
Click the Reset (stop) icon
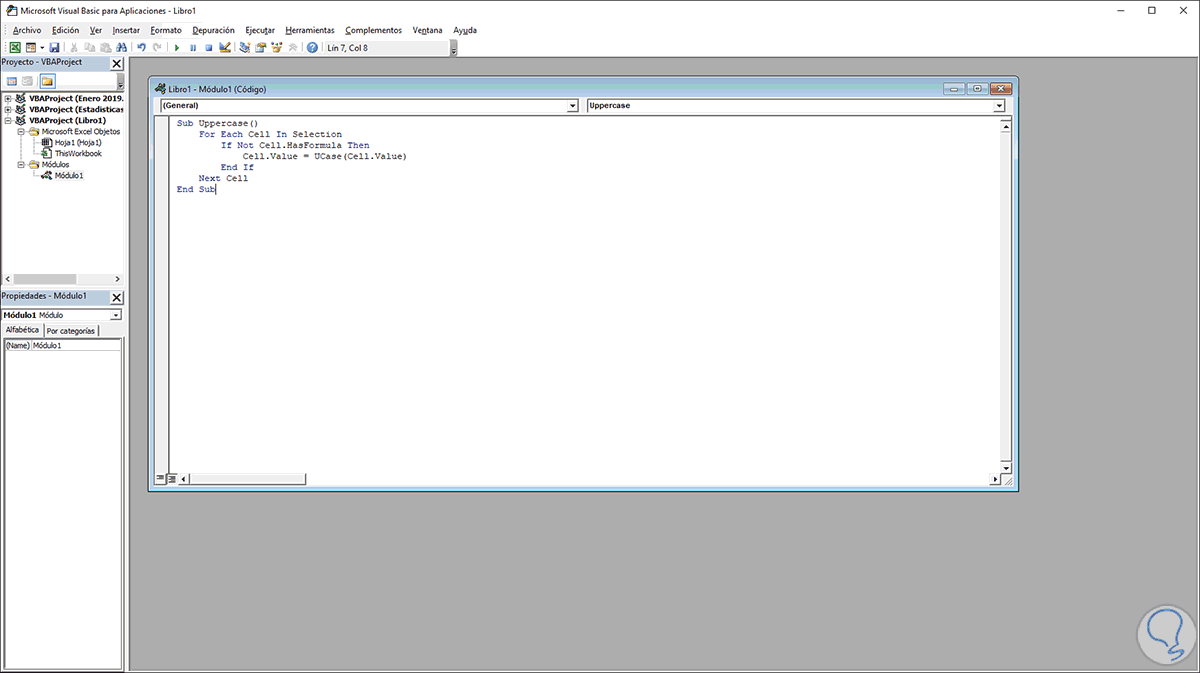208,47
